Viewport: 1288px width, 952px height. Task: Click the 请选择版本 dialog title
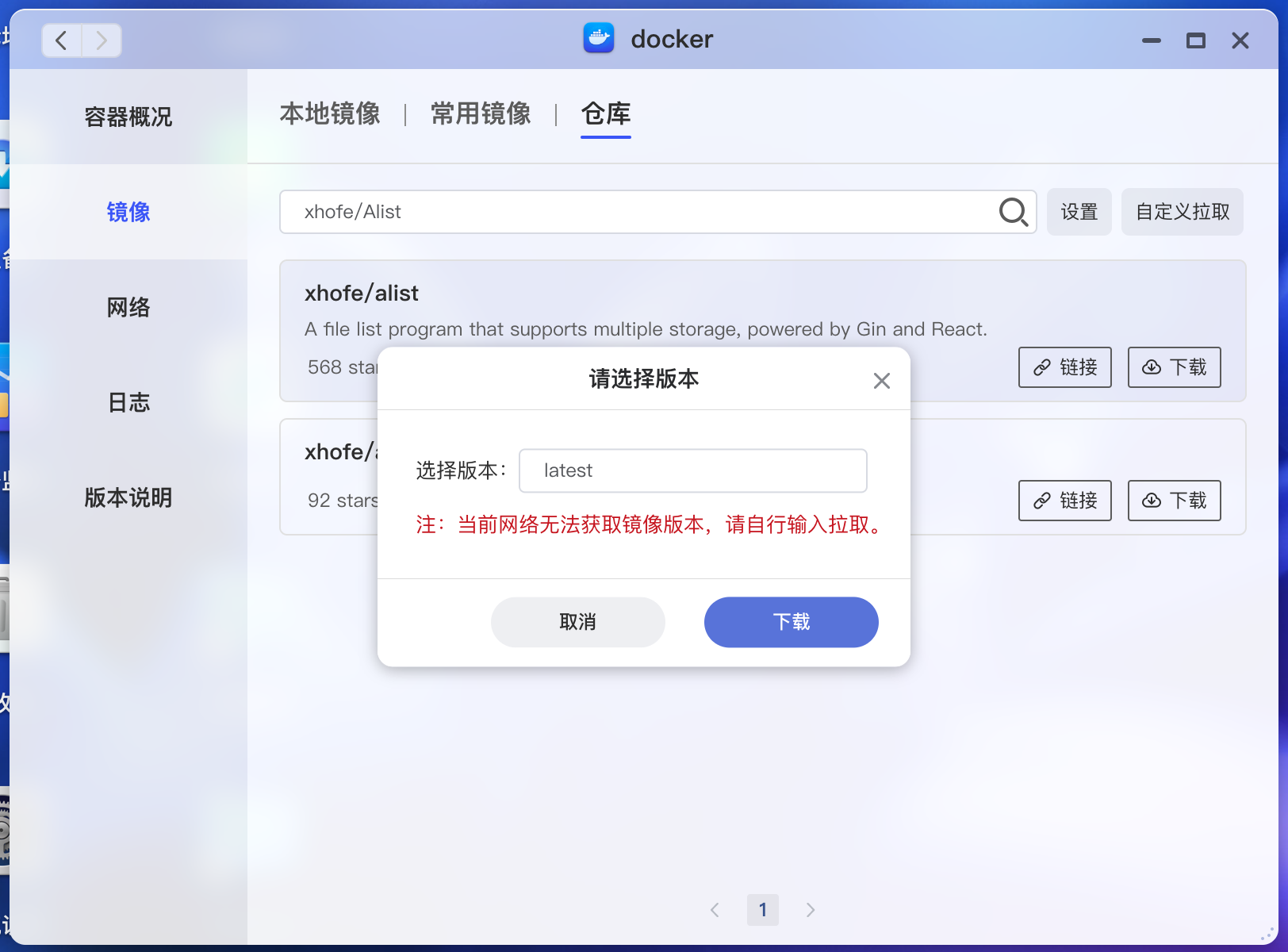[644, 379]
